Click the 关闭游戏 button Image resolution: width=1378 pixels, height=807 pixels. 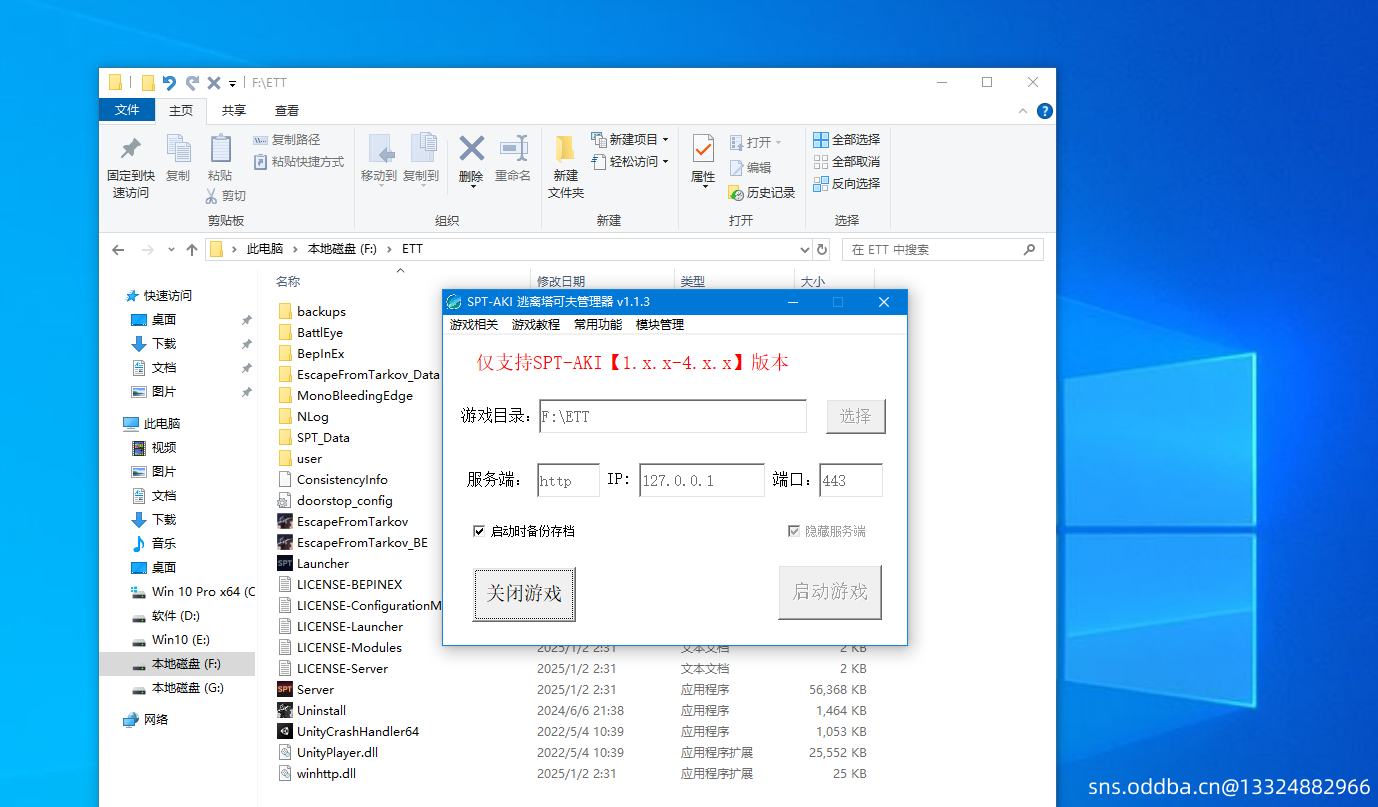[x=524, y=594]
